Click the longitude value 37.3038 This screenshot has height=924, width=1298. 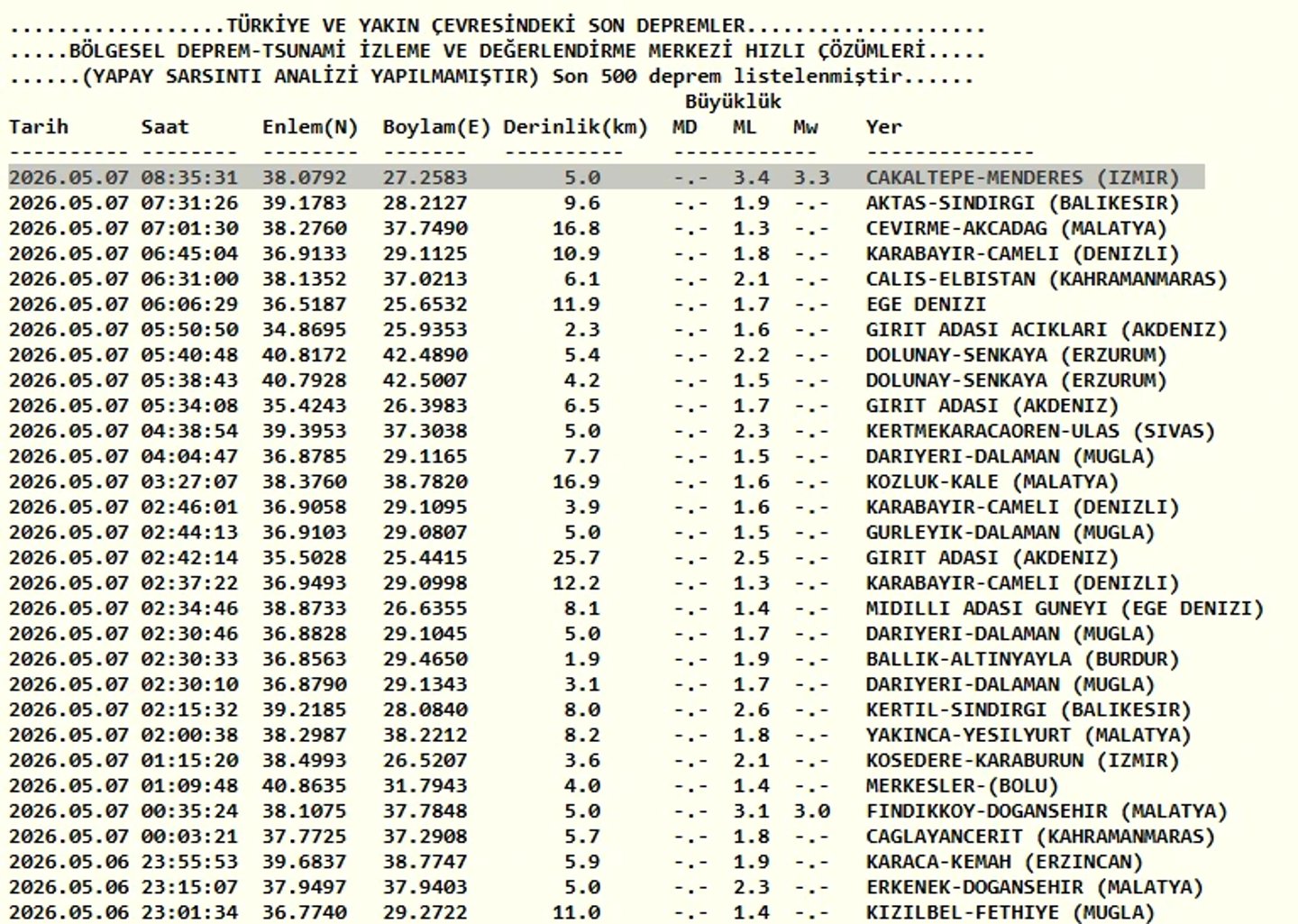point(425,431)
